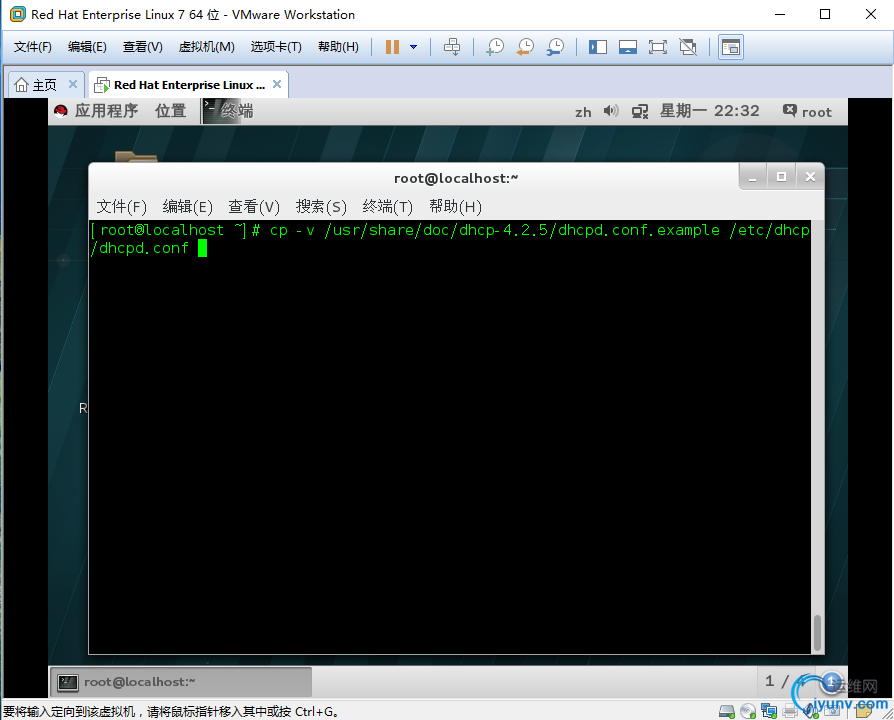Take a snapshot of the virtual machine

point(495,47)
